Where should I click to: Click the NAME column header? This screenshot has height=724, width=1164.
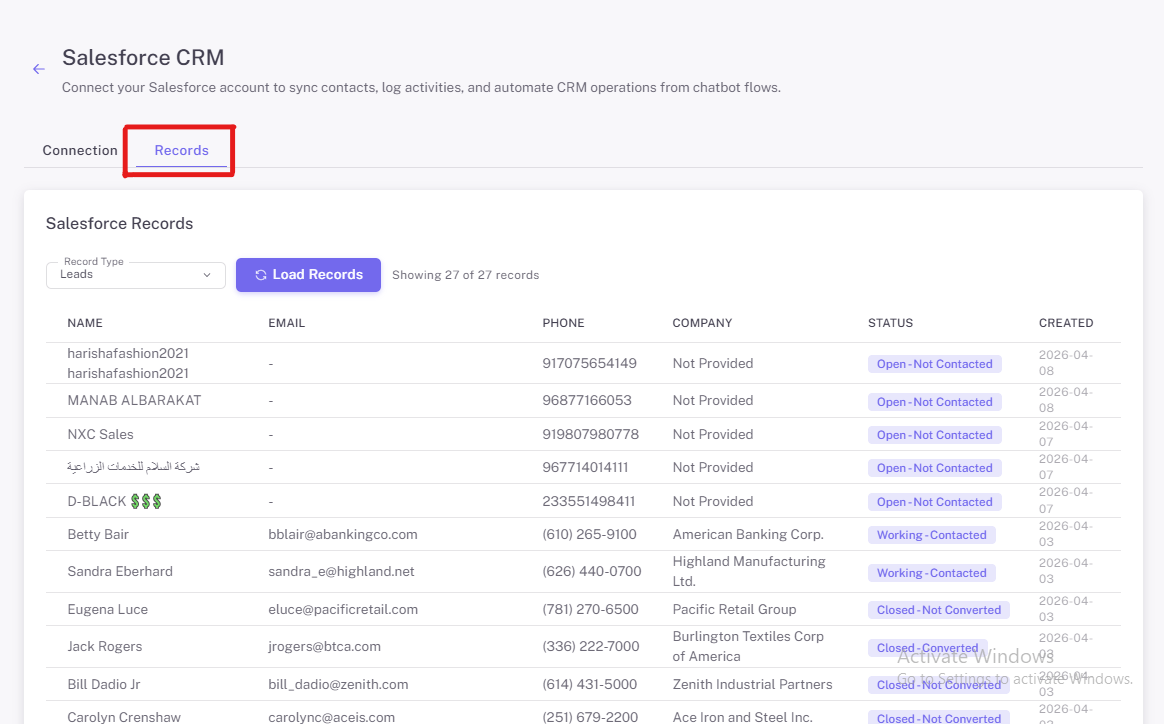point(85,323)
